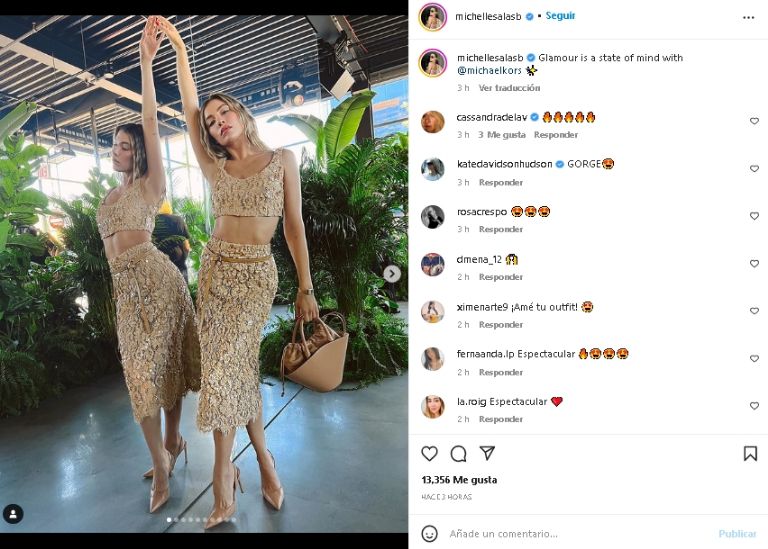
Task: Share the post via paper plane icon
Action: click(487, 453)
